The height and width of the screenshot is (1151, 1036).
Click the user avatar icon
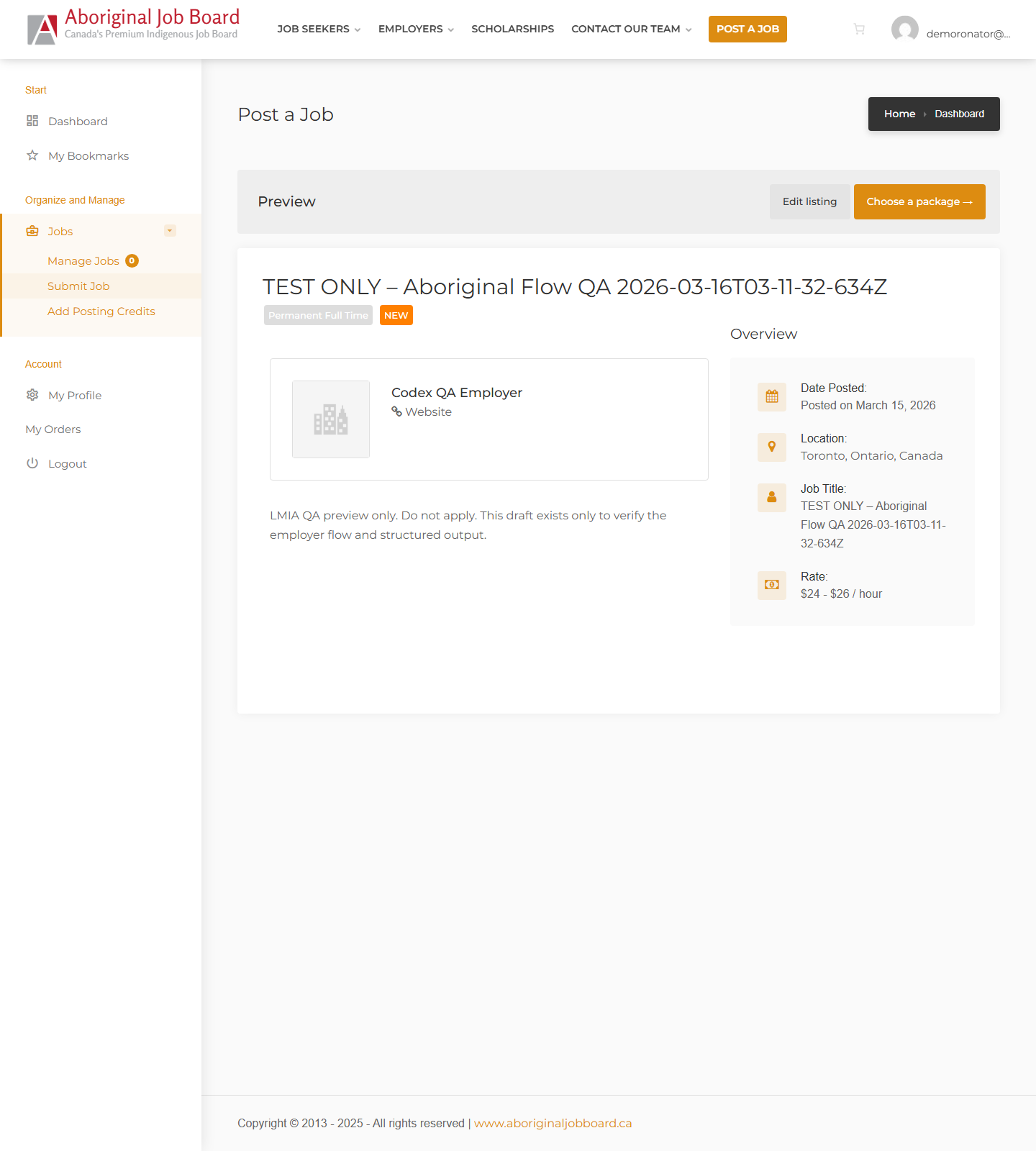click(x=904, y=29)
